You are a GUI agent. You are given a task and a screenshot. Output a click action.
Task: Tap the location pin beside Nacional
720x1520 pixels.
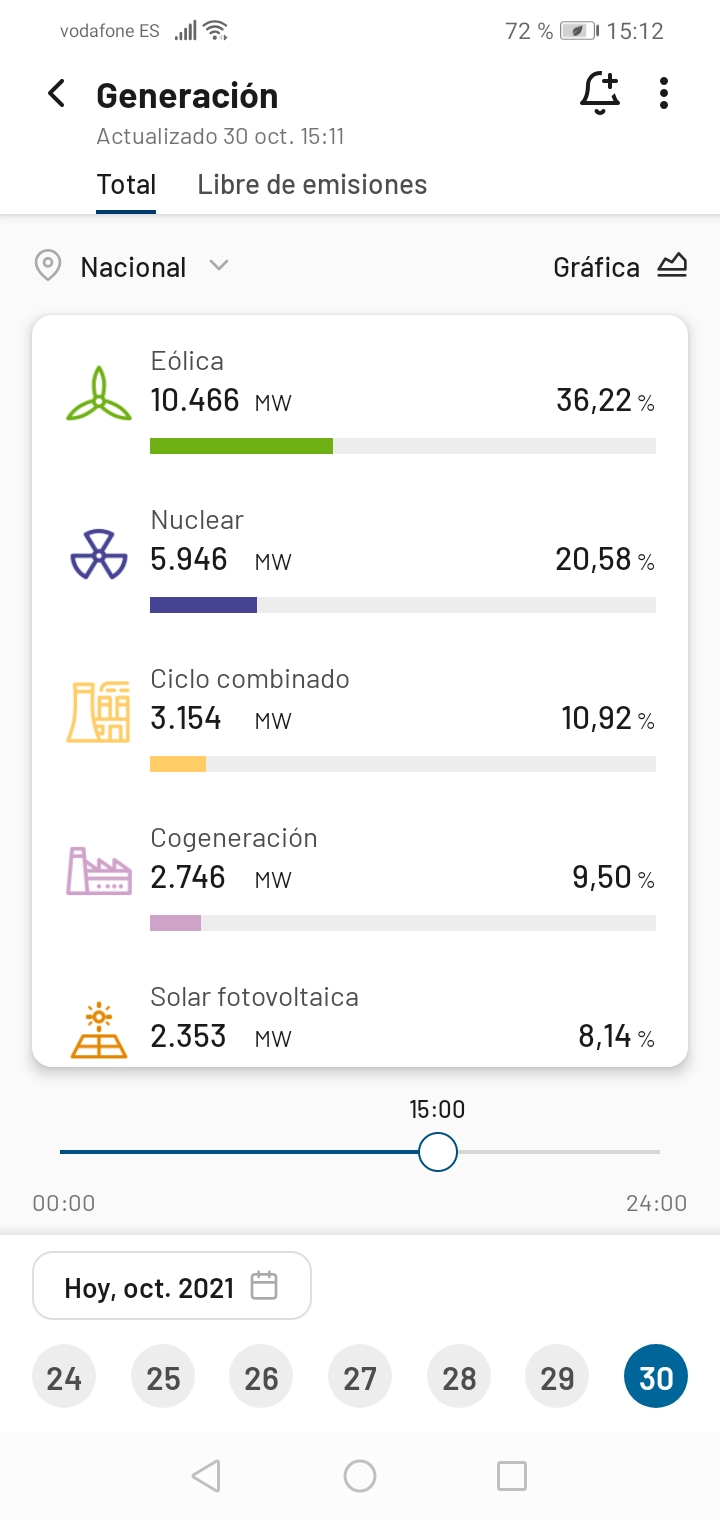point(47,266)
